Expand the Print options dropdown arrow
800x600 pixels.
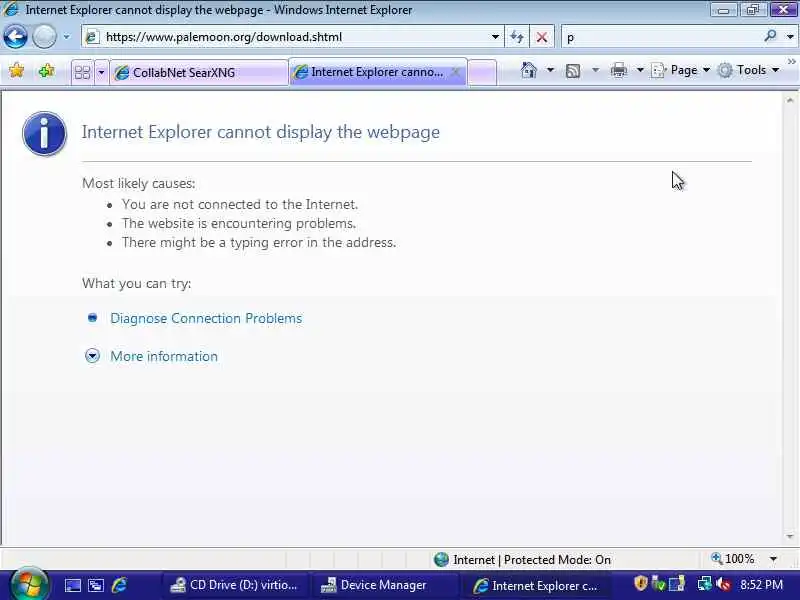(640, 70)
